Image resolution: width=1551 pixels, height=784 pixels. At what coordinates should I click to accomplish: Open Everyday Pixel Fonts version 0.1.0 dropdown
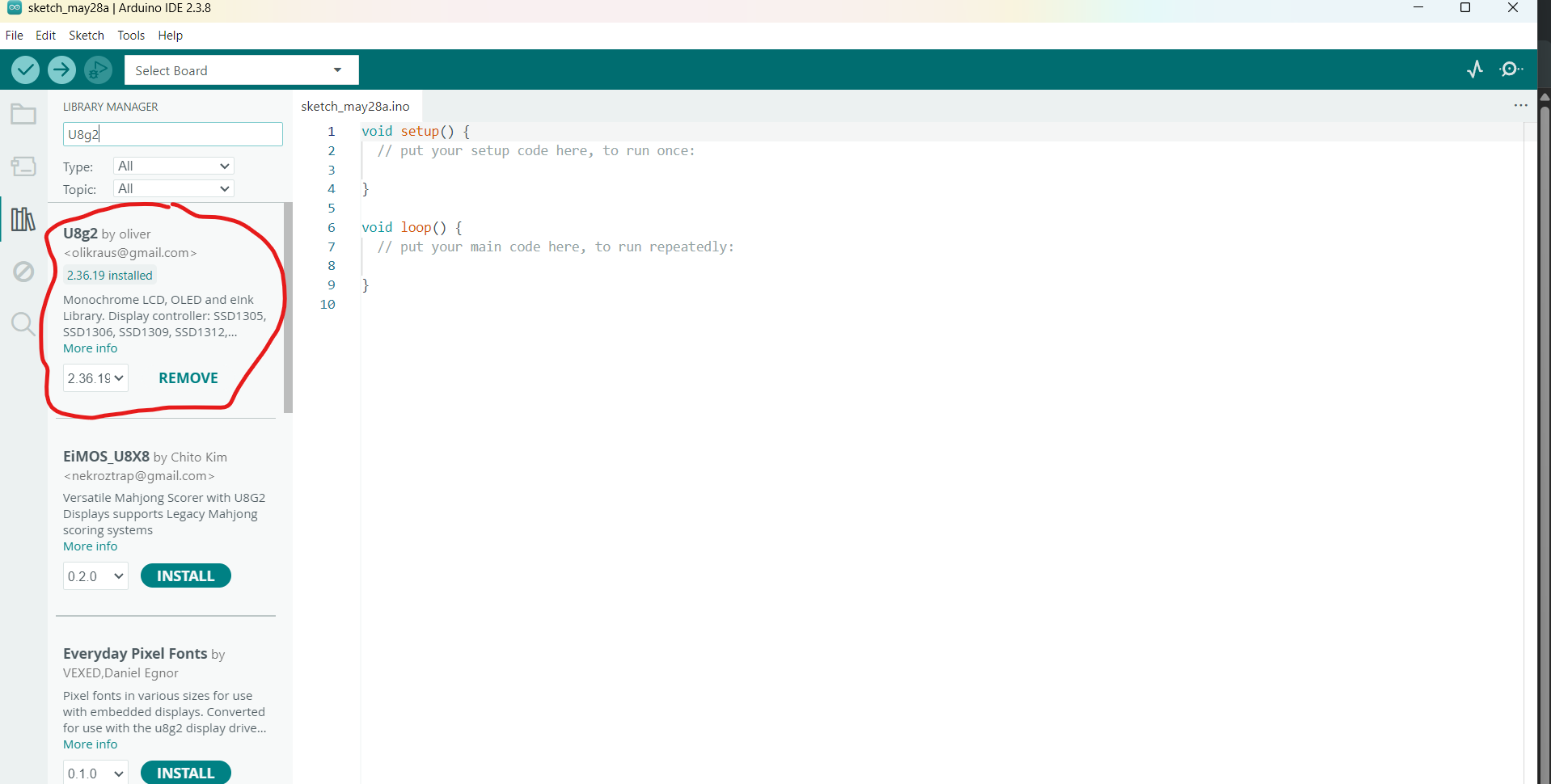tap(95, 773)
